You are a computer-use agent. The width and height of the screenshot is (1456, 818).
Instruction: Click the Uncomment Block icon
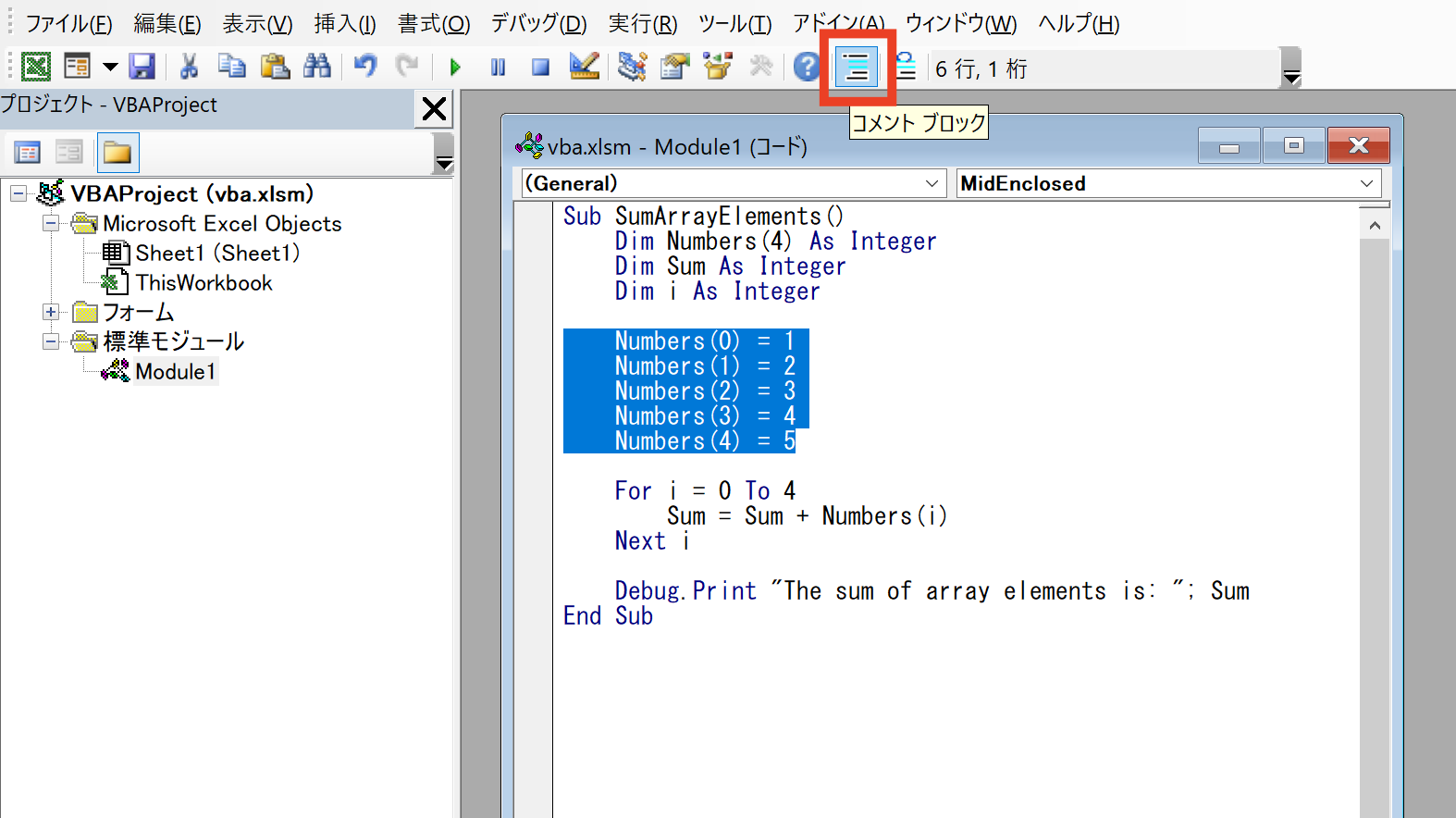pos(905,67)
